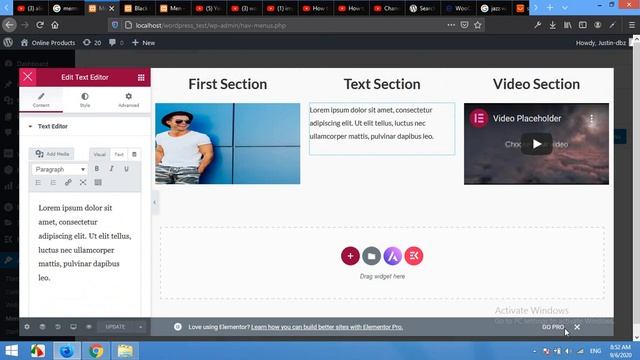Open the Howdy, Justin-dbz account menu

click(600, 43)
